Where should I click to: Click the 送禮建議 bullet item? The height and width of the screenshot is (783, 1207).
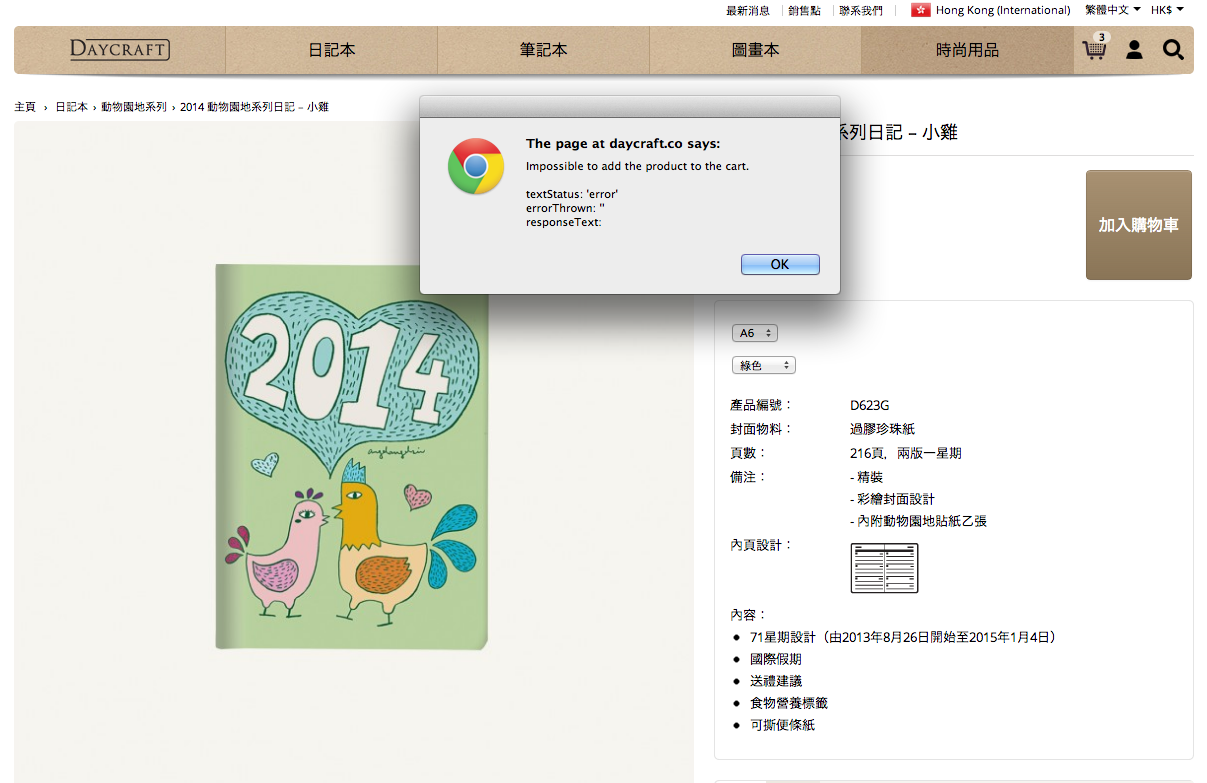pos(776,681)
